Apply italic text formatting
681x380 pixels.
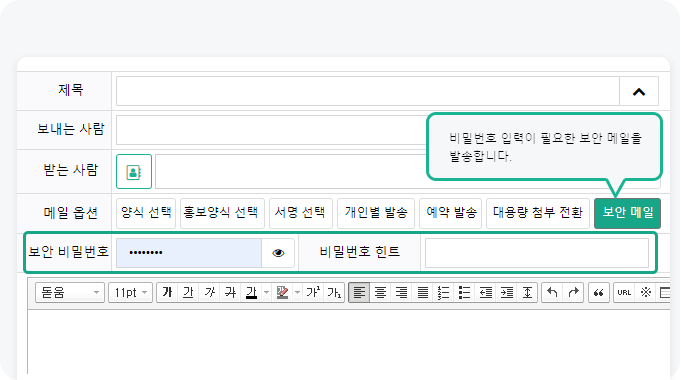point(209,292)
